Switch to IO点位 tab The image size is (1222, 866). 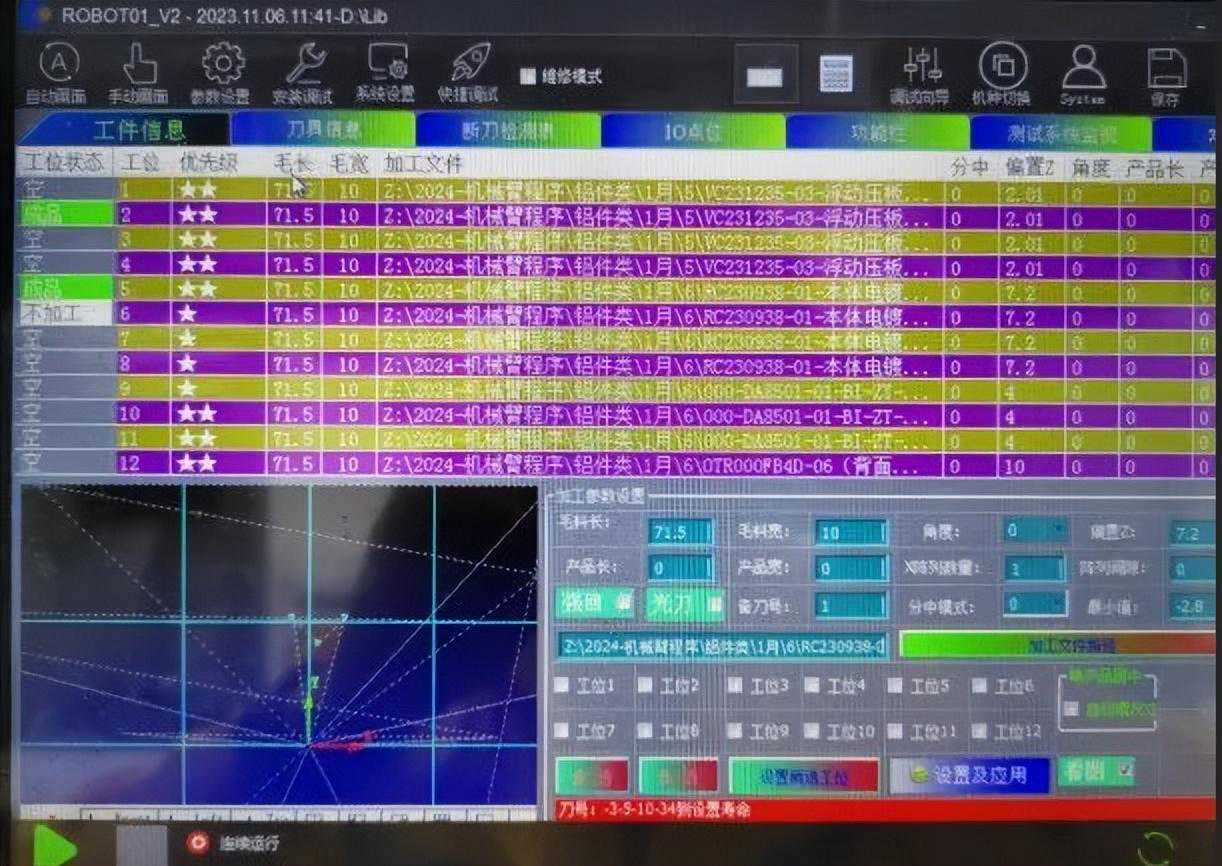tap(692, 131)
